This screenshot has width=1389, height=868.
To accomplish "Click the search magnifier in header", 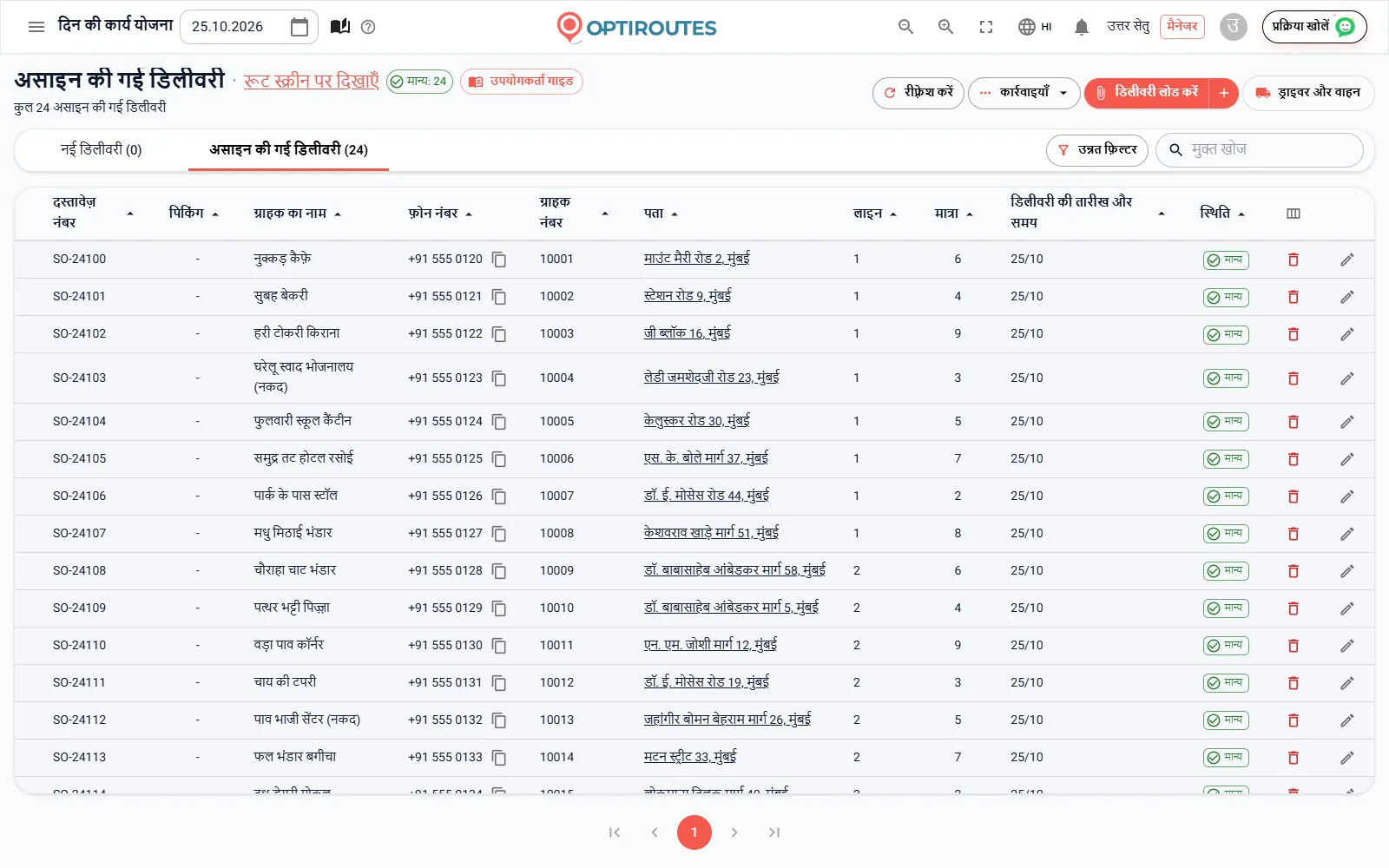I will (905, 27).
